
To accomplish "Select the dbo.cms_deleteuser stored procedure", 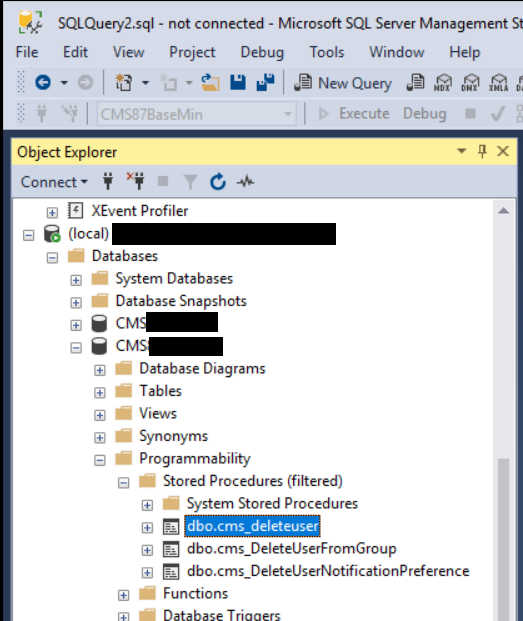I will tap(253, 526).
